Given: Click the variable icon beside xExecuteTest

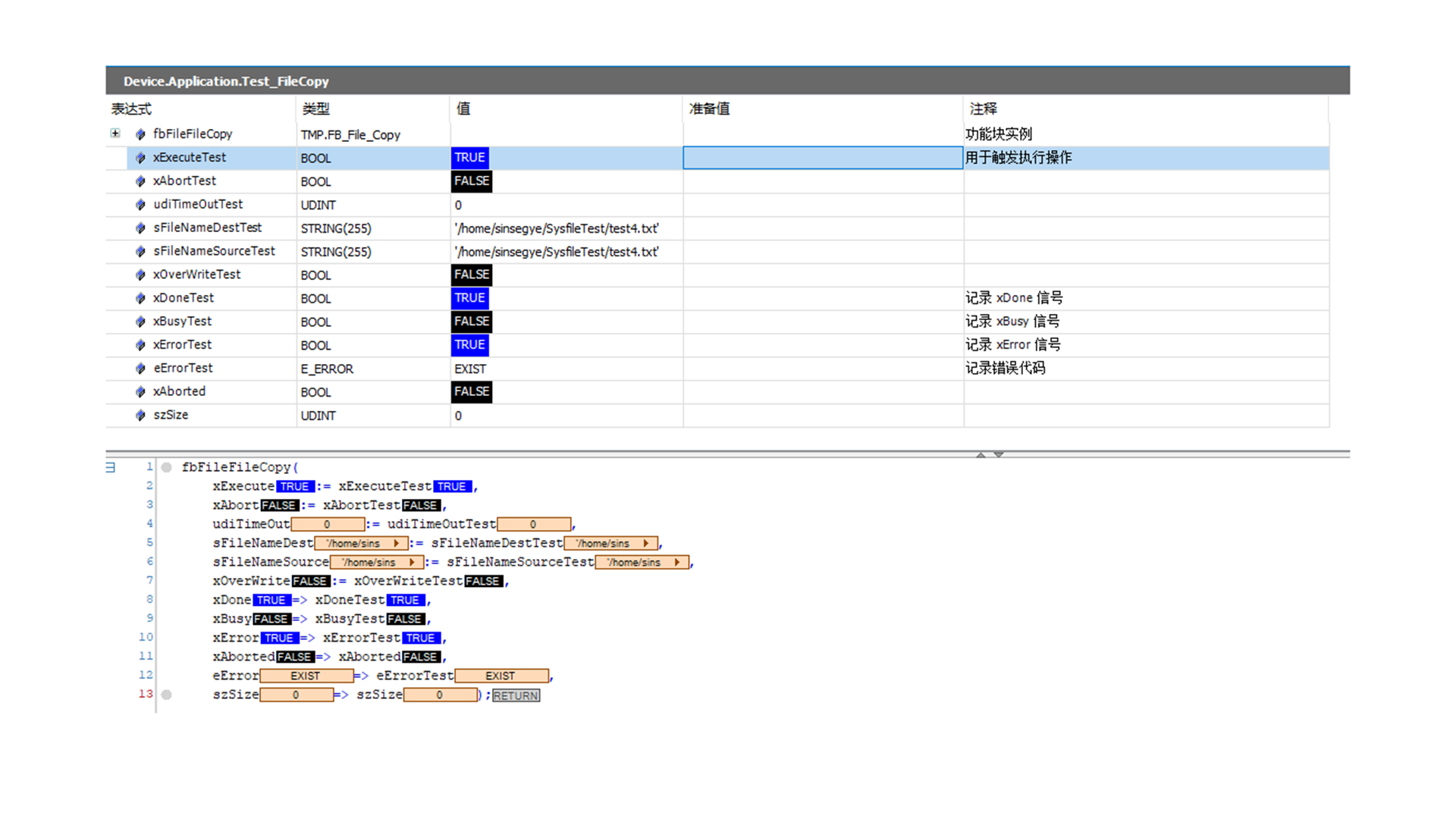Looking at the screenshot, I should (140, 158).
